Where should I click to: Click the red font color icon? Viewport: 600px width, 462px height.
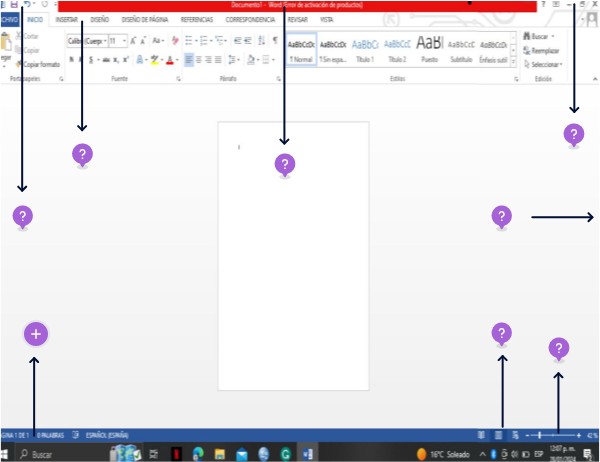coord(170,60)
